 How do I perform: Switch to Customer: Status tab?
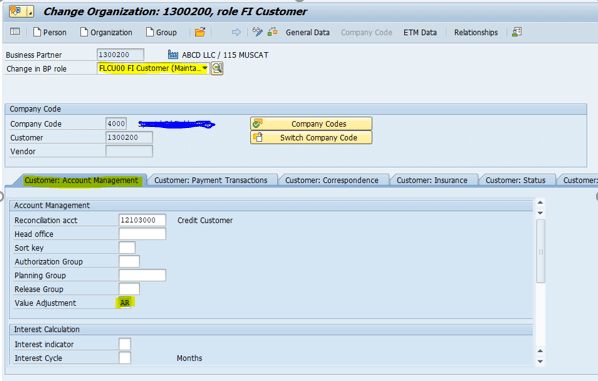[515, 180]
